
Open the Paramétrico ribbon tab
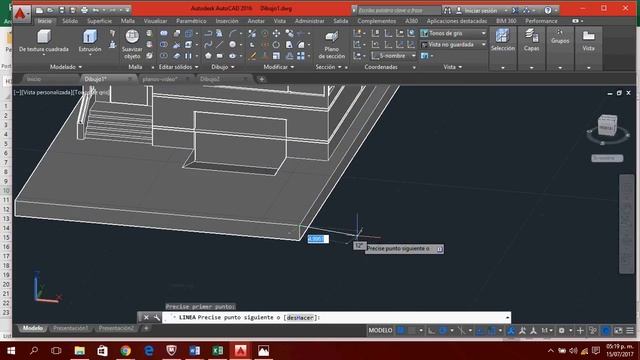point(191,21)
